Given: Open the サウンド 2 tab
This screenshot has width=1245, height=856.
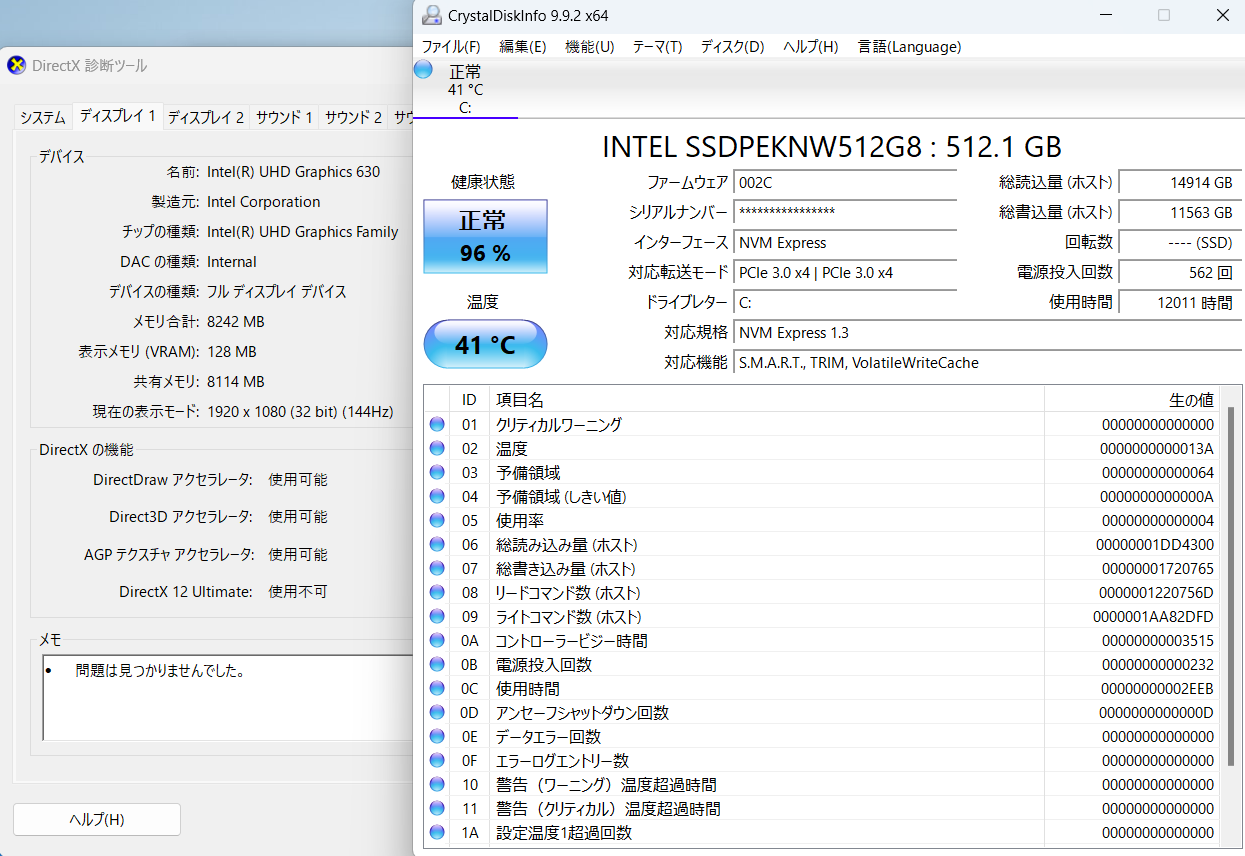Looking at the screenshot, I should tap(353, 117).
